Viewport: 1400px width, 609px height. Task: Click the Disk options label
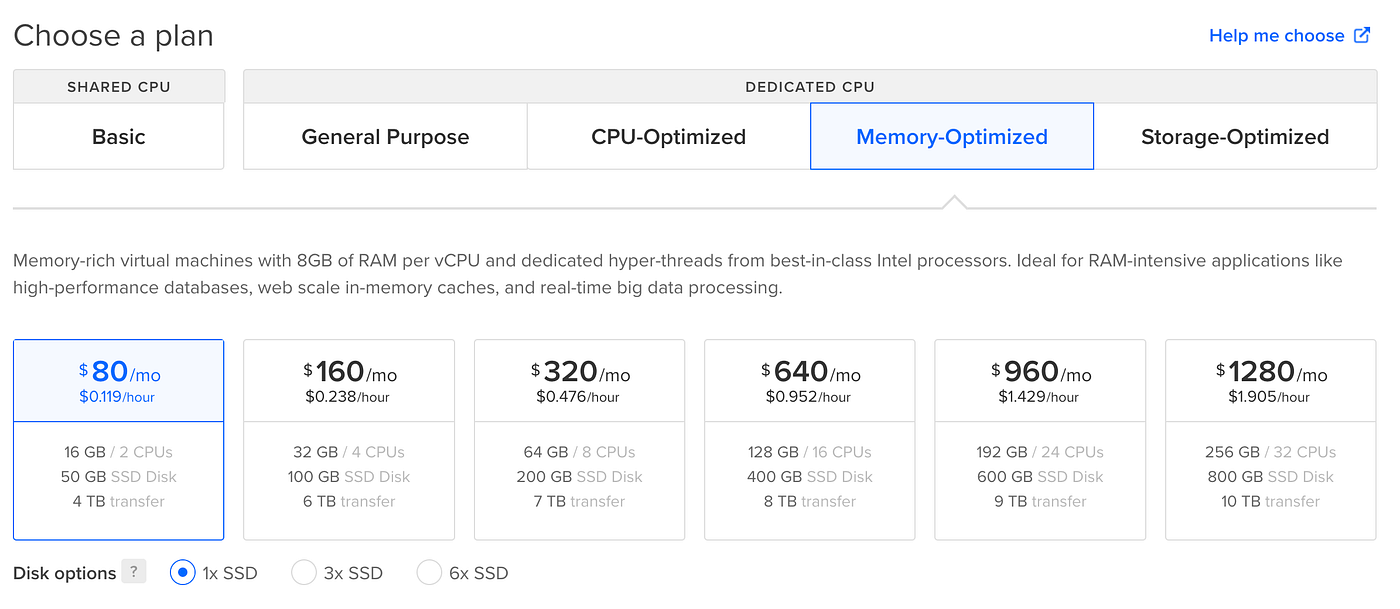[65, 573]
